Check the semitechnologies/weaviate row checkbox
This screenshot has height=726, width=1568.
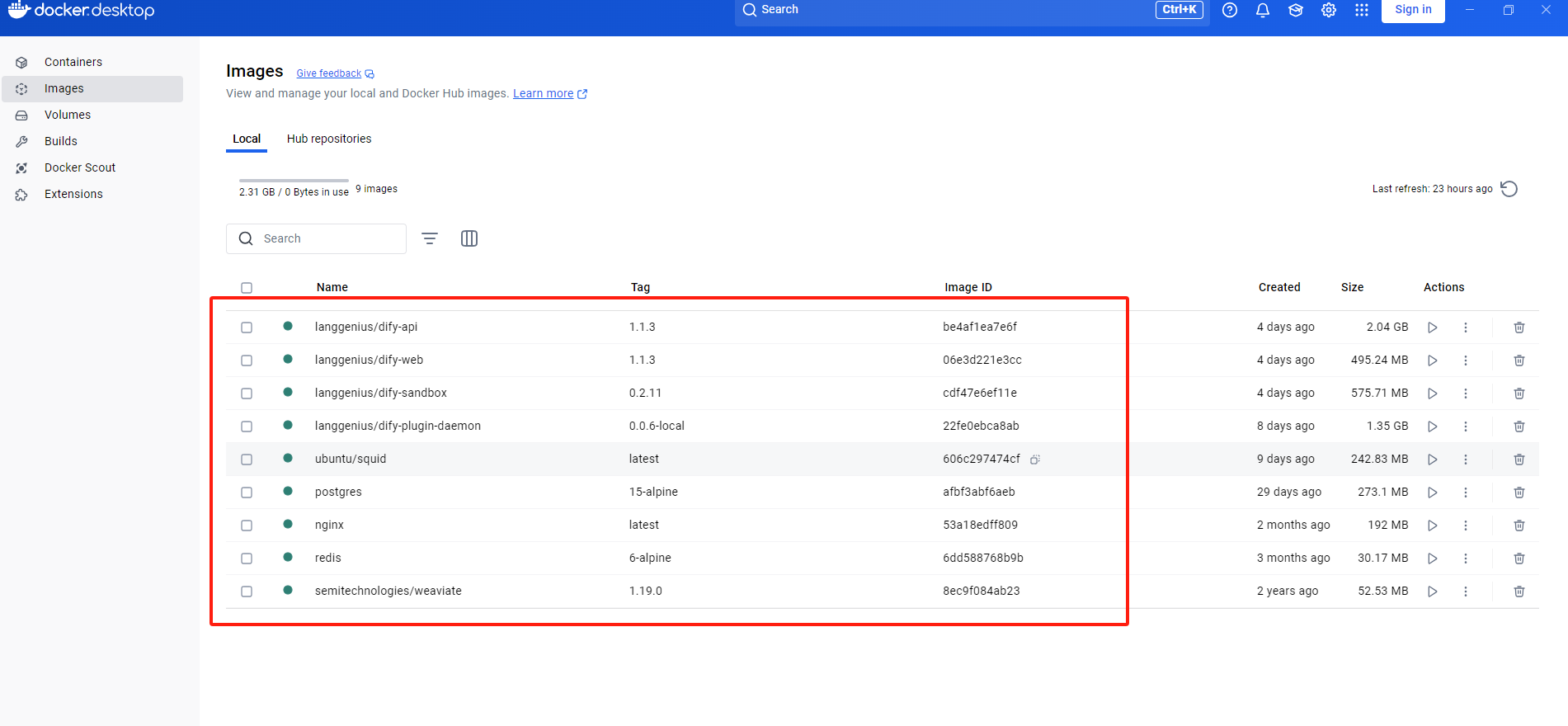pyautogui.click(x=247, y=592)
